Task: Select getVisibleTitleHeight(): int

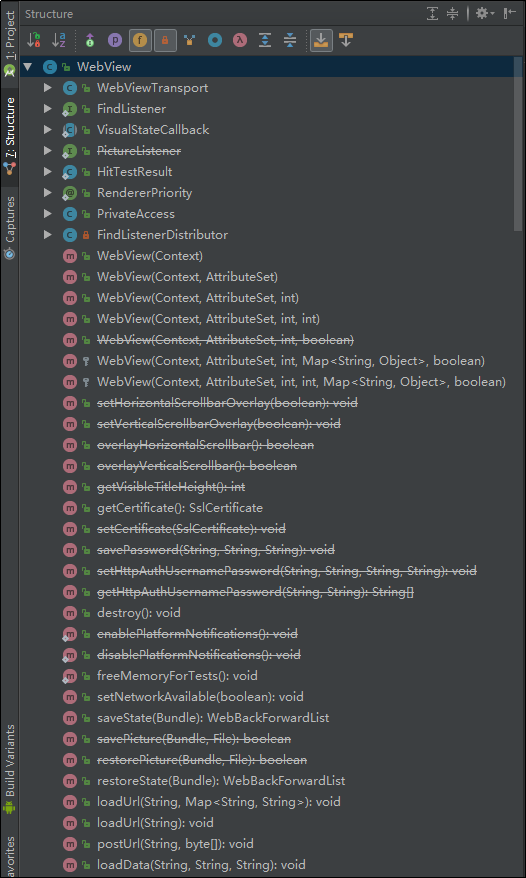Action: click(171, 487)
